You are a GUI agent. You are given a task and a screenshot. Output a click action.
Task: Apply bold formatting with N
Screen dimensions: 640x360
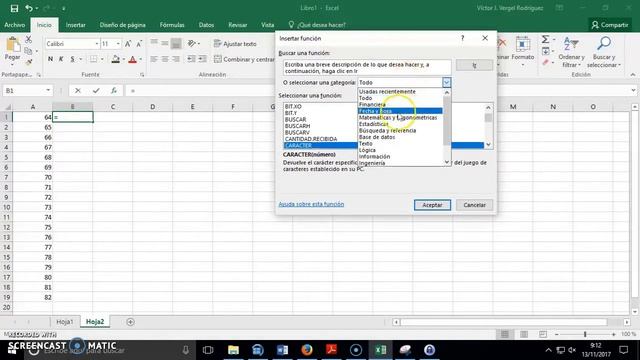coord(50,59)
